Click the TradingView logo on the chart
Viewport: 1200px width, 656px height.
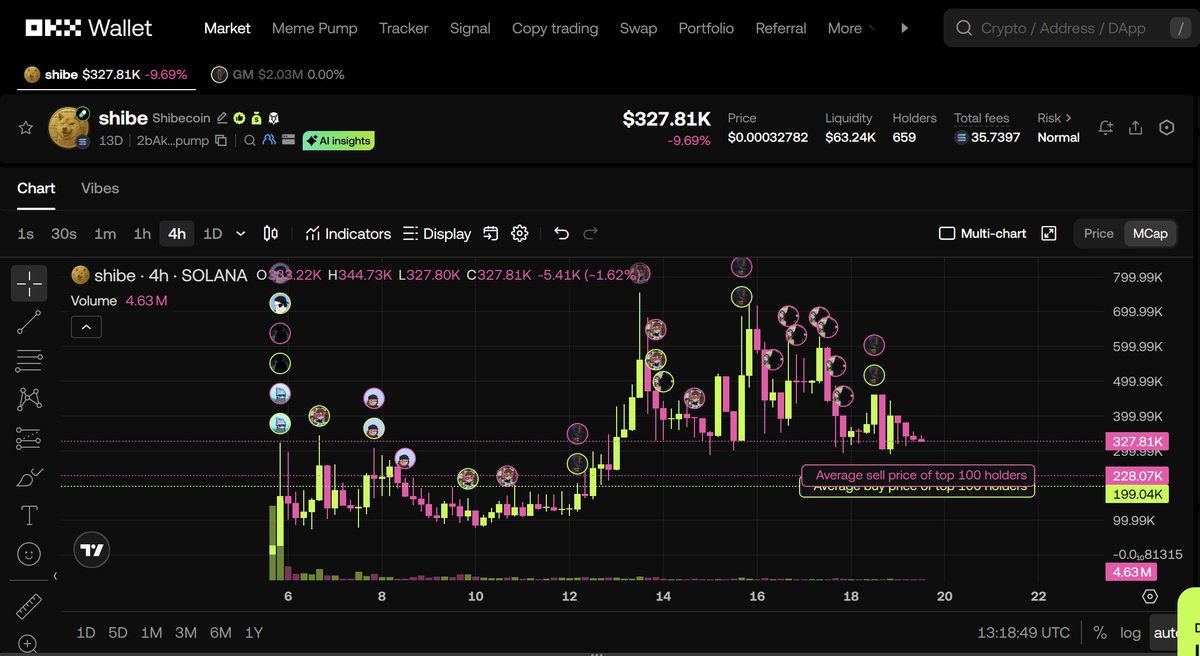pyautogui.click(x=92, y=551)
